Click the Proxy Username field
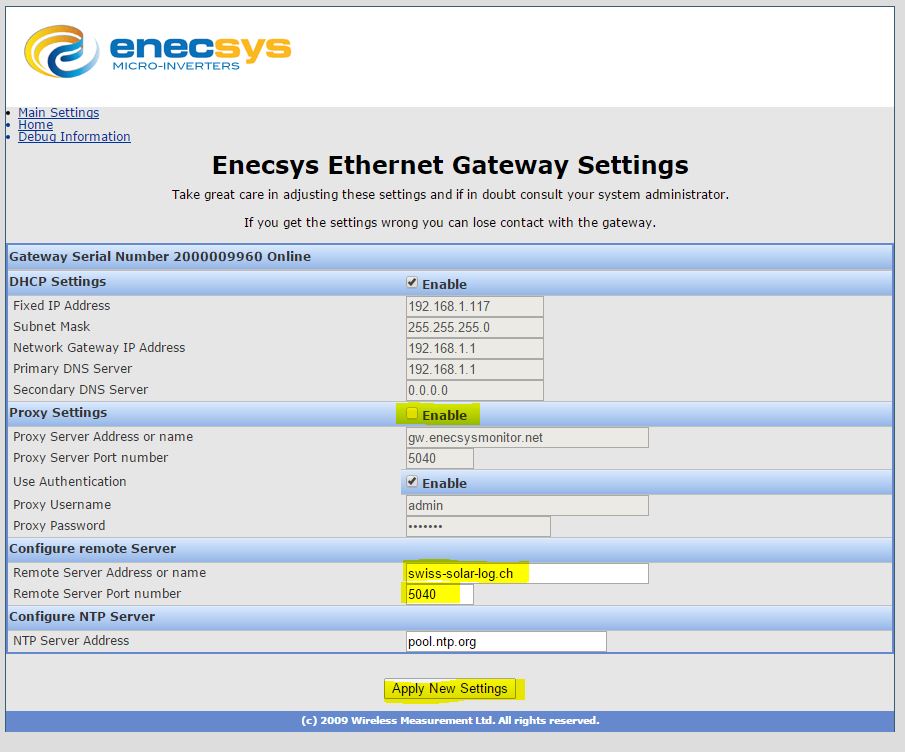This screenshot has height=752, width=905. pos(526,506)
